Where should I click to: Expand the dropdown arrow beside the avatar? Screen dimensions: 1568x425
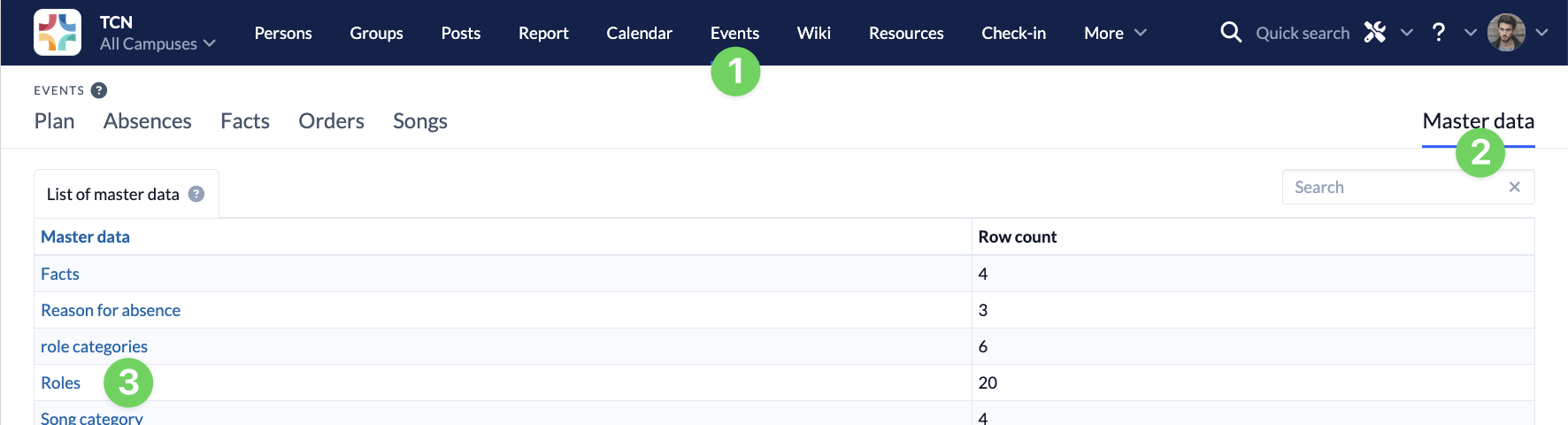coord(1541,33)
